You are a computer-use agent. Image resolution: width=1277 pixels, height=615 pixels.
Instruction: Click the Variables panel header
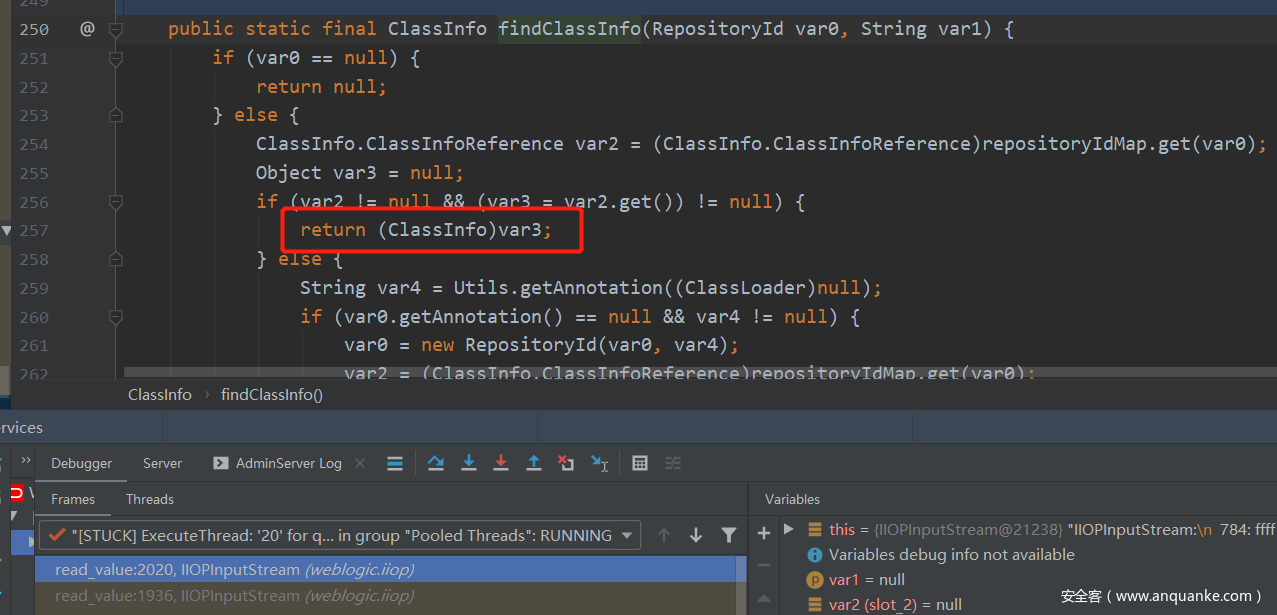click(x=792, y=499)
